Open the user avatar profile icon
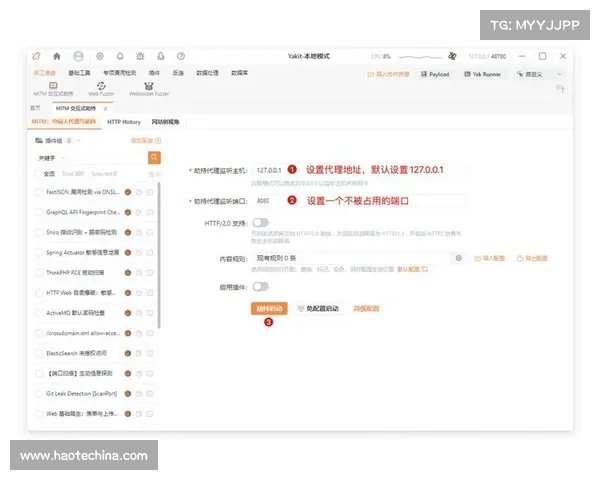 78,56
